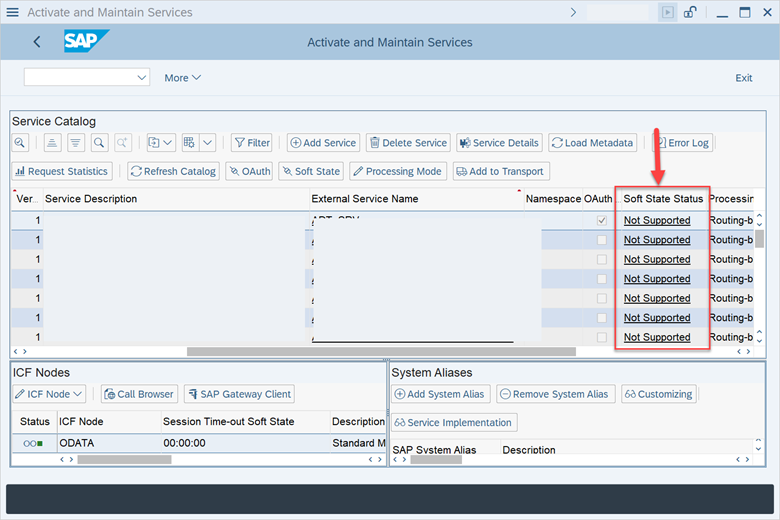This screenshot has width=780, height=520.
Task: Click the OAuth toolbar button
Action: pyautogui.click(x=249, y=171)
